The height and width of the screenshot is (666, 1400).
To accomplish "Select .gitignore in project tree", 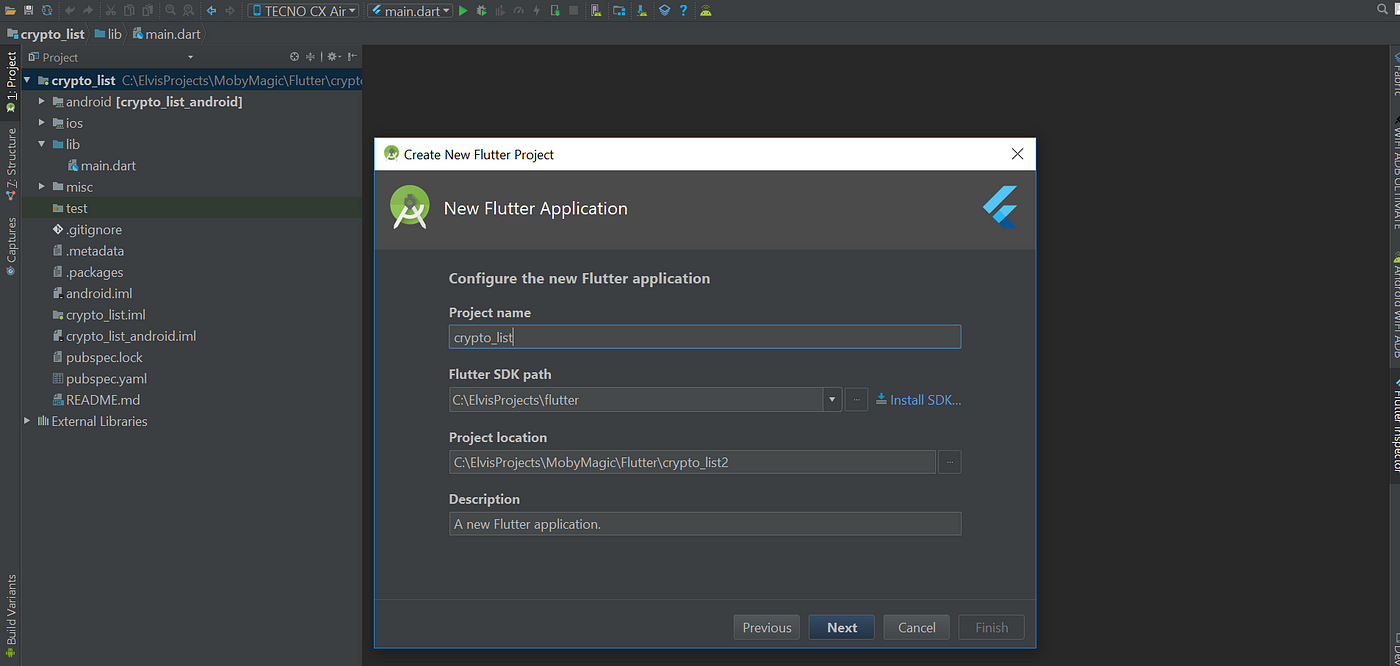I will pos(85,230).
